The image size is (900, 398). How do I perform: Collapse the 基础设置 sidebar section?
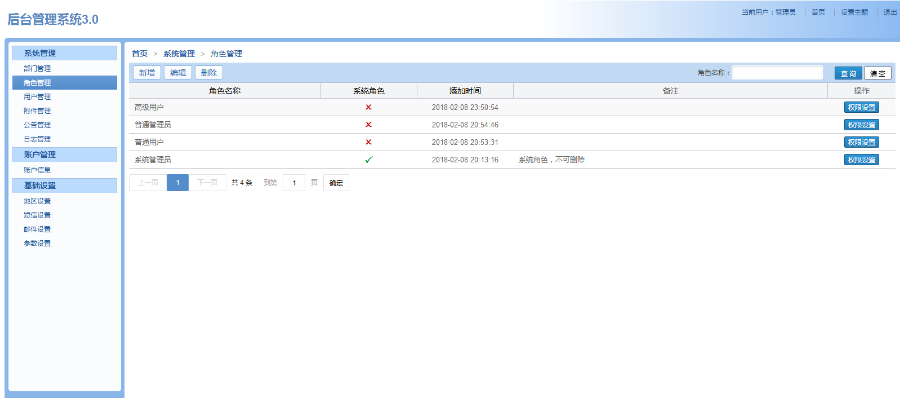pyautogui.click(x=64, y=186)
